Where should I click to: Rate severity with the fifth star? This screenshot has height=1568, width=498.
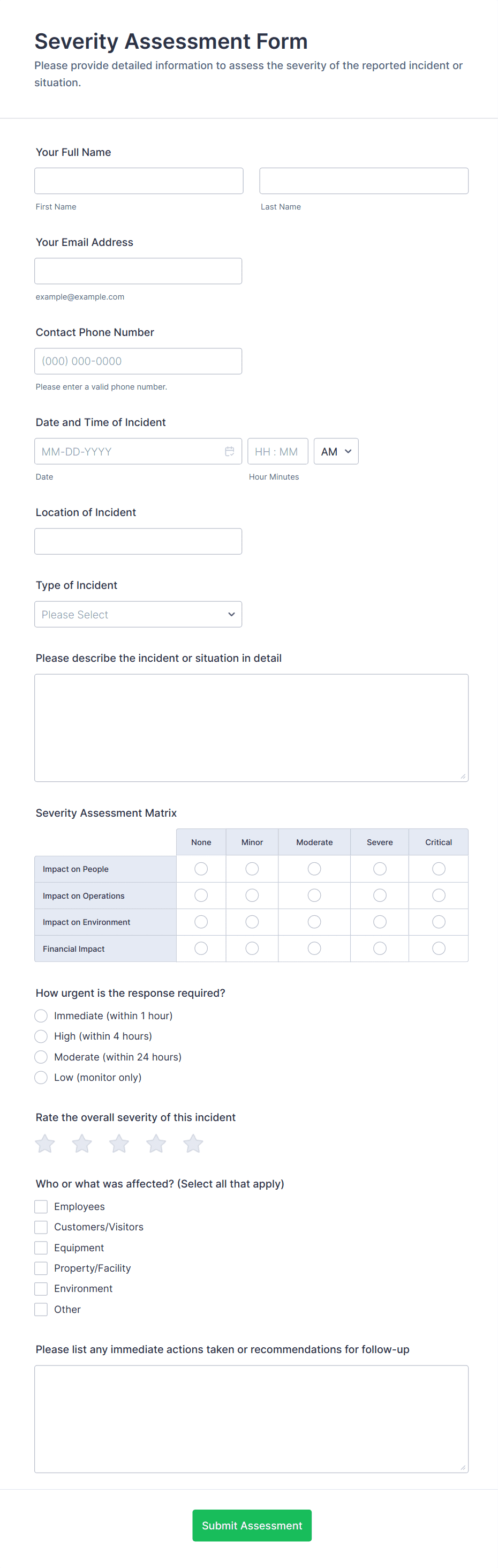click(193, 1143)
